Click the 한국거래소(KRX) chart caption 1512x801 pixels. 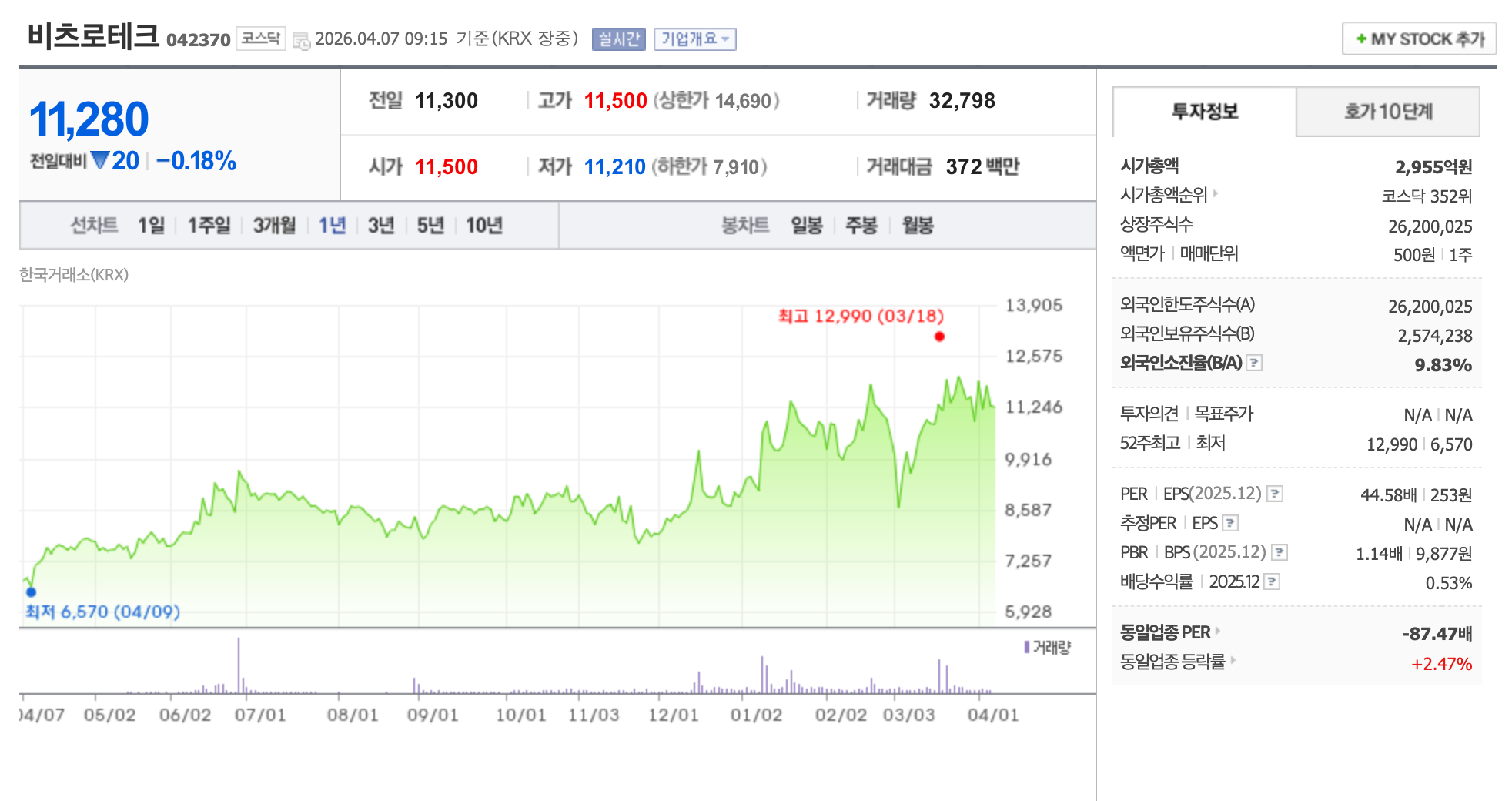tap(74, 275)
